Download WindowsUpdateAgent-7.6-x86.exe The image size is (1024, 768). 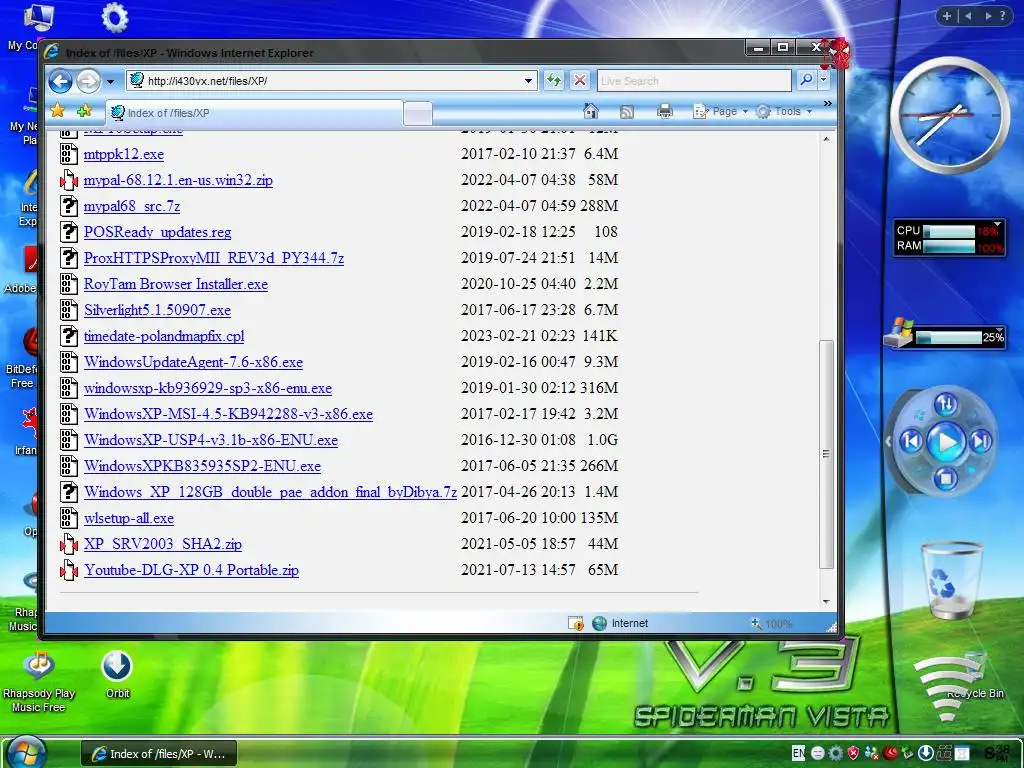[193, 362]
